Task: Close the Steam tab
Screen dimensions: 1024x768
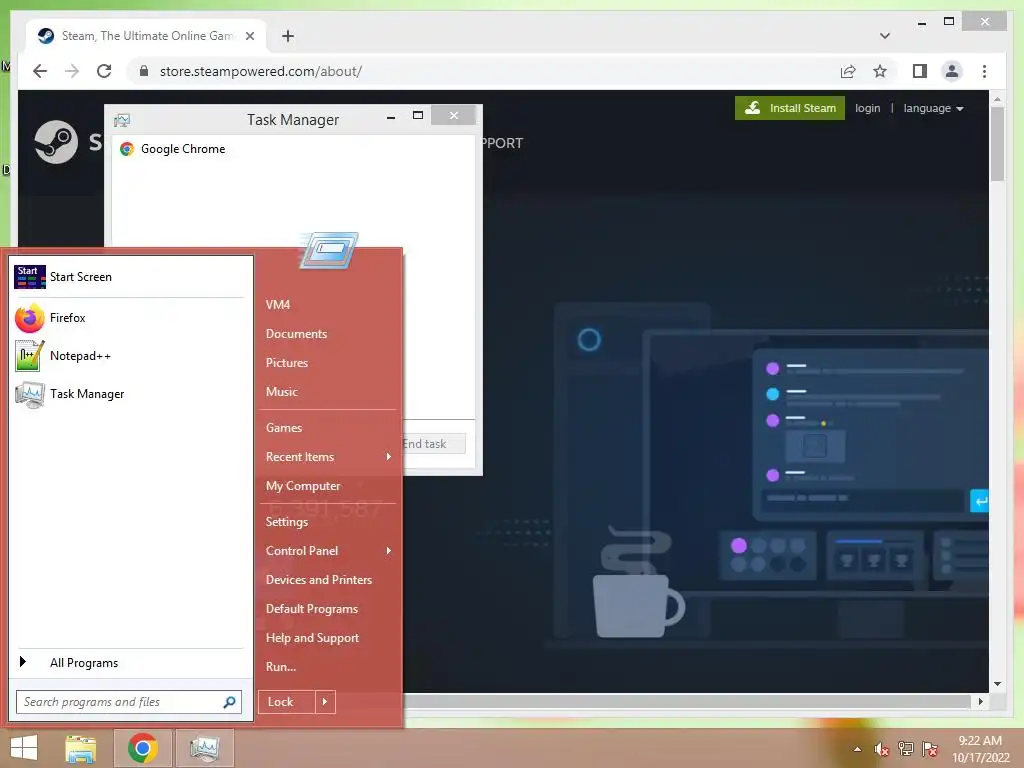Action: click(x=249, y=36)
